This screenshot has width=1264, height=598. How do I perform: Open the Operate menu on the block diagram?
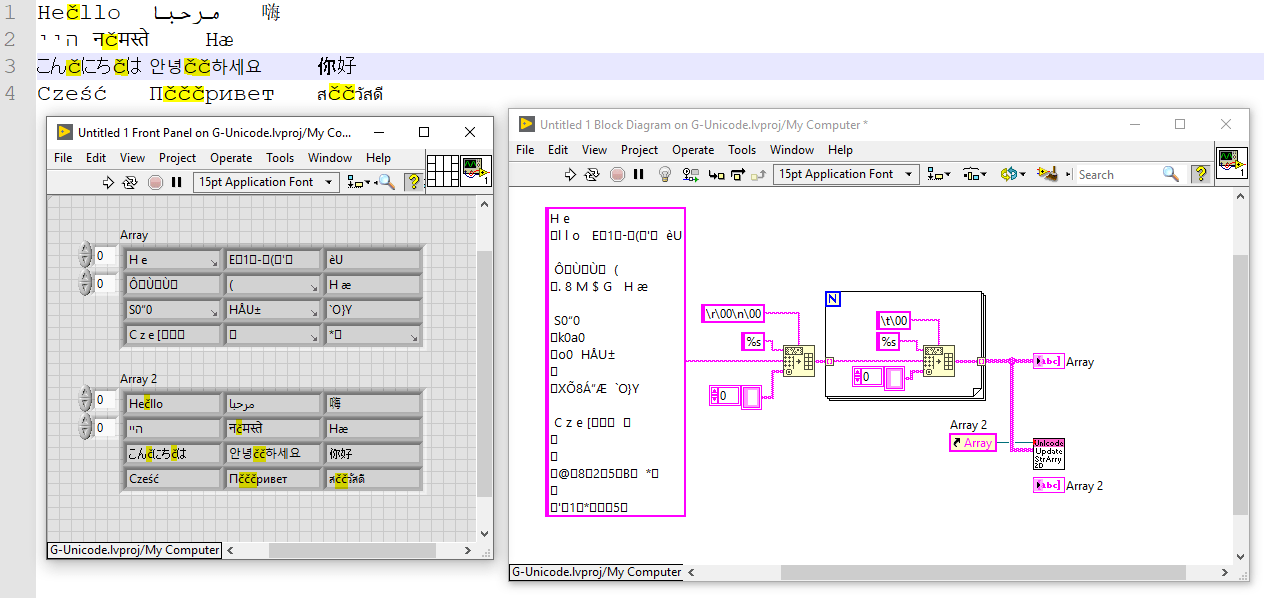click(x=692, y=150)
